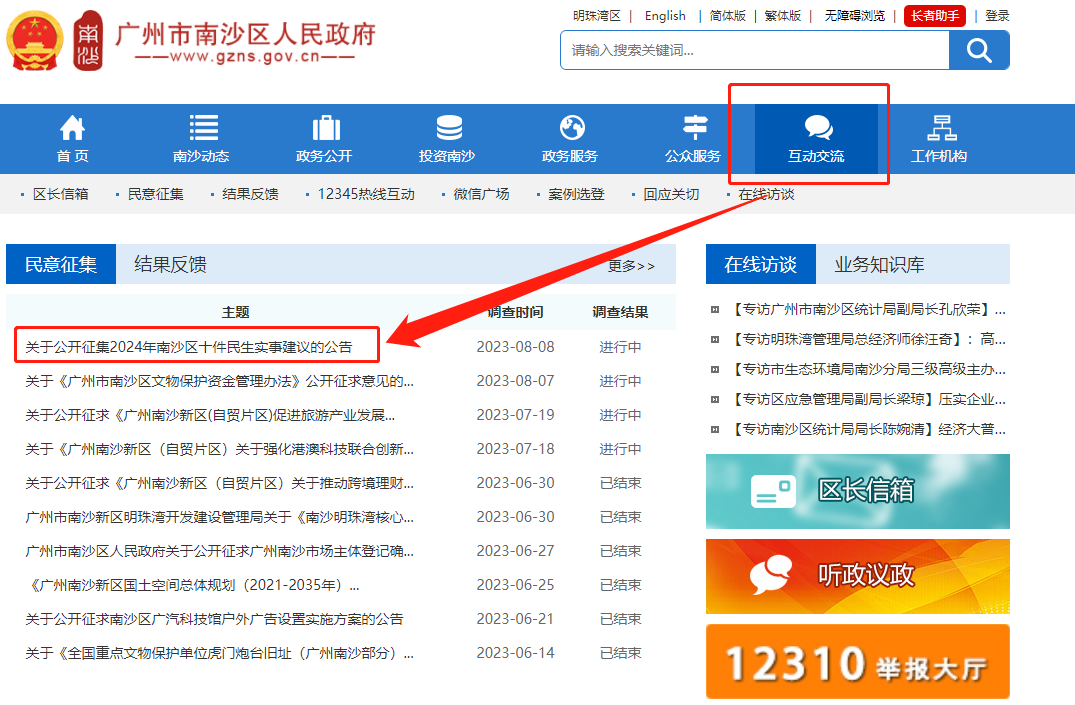Switch to the 业务知识库 tab
The image size is (1075, 705).
(879, 265)
